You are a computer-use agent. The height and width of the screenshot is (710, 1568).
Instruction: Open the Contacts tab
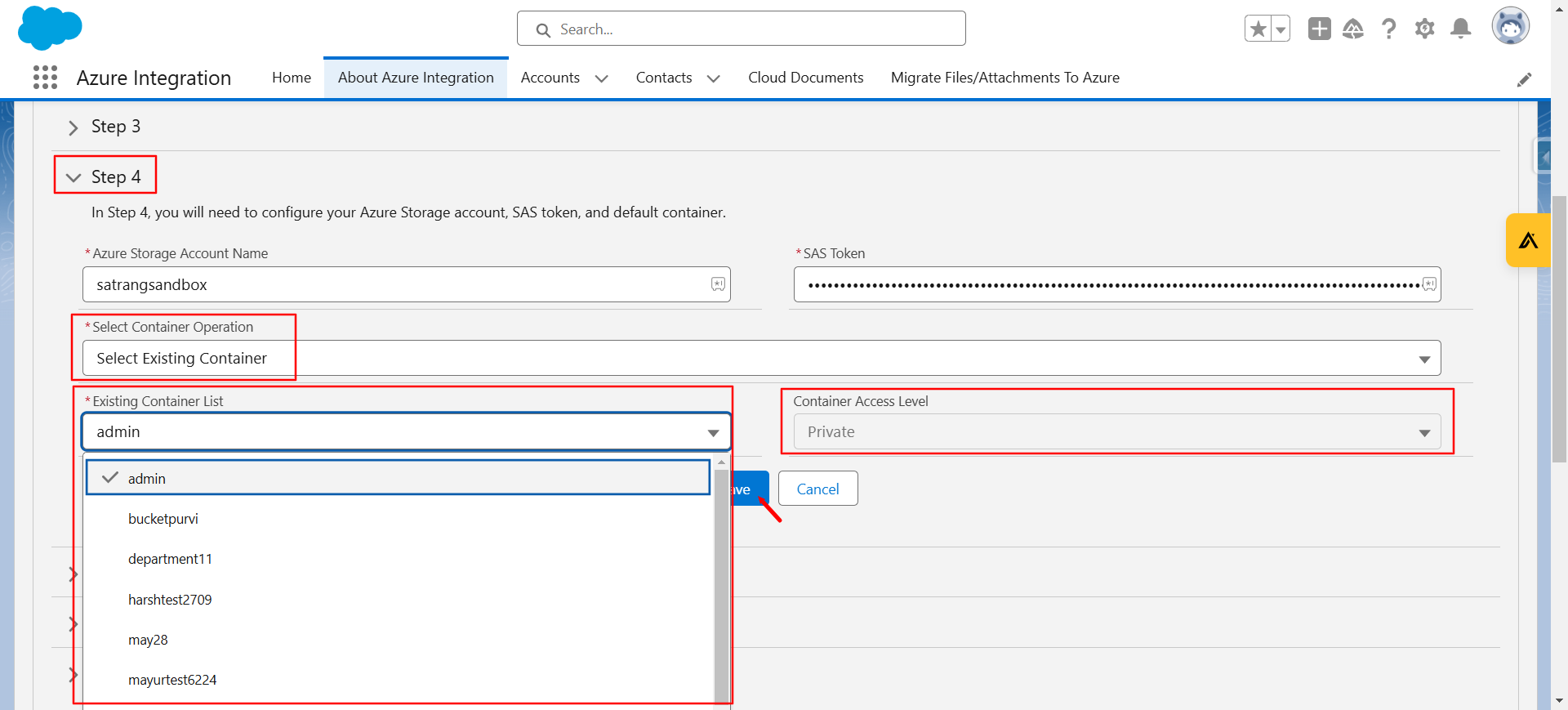click(x=664, y=78)
